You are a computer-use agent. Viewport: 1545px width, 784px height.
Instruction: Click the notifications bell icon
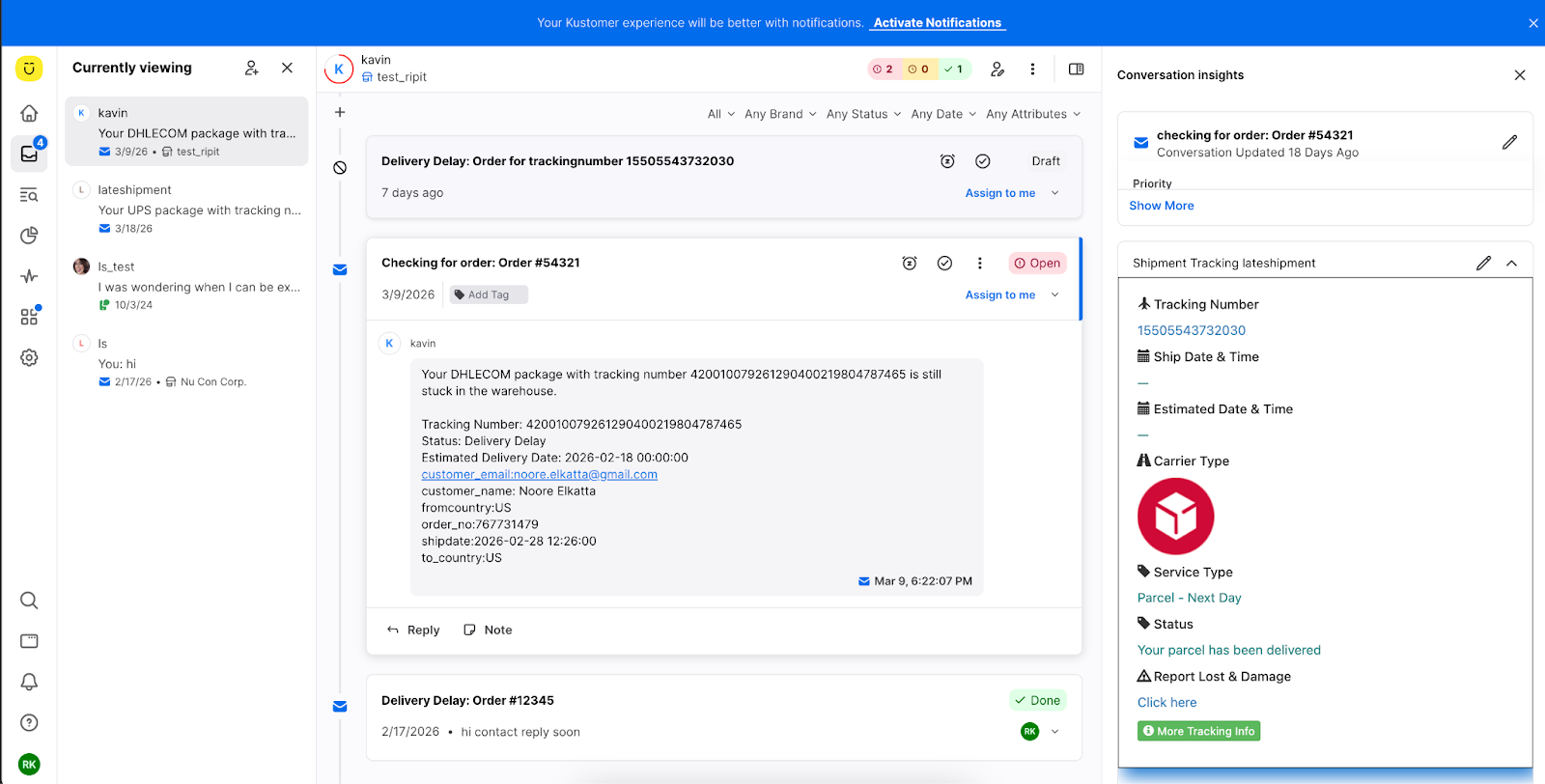pyautogui.click(x=29, y=682)
